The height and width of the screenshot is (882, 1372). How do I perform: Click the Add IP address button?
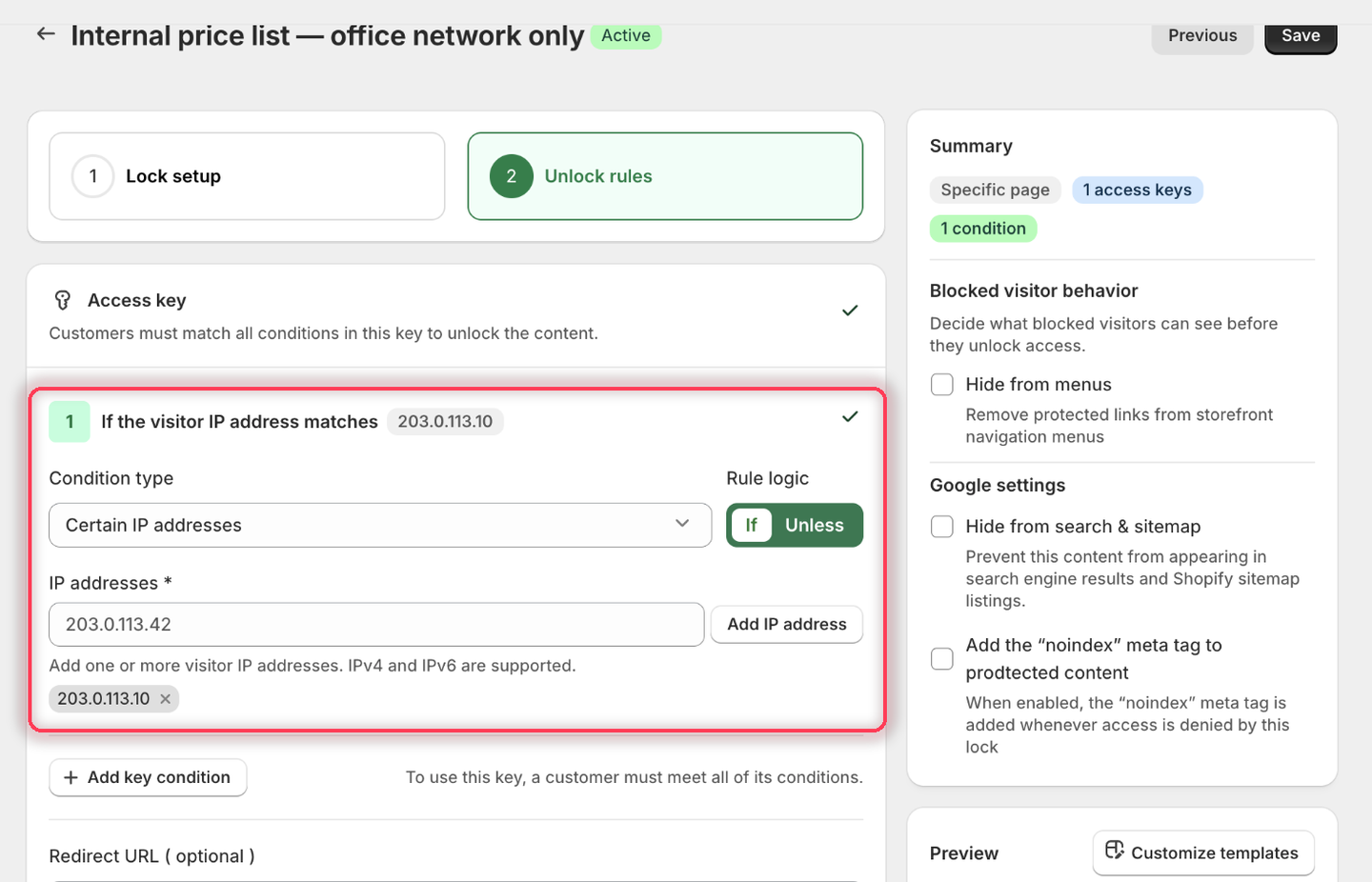[x=787, y=625]
